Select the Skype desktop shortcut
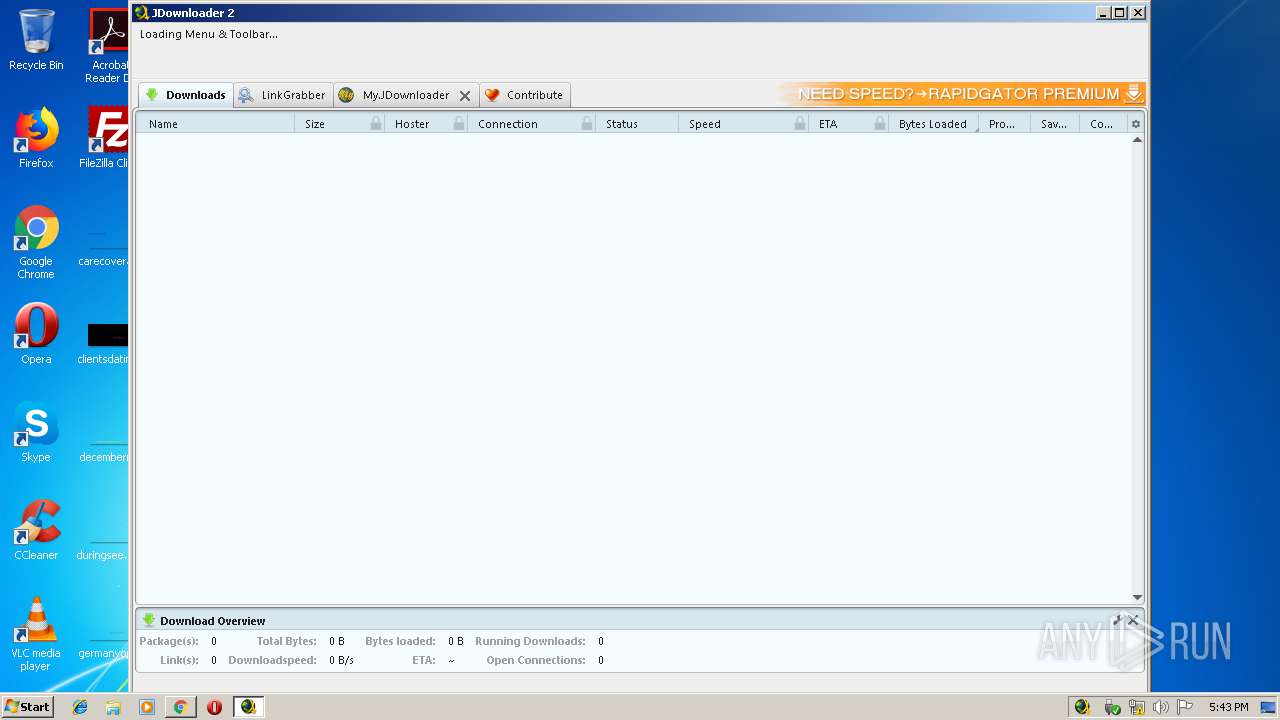1280x720 pixels. 36,432
